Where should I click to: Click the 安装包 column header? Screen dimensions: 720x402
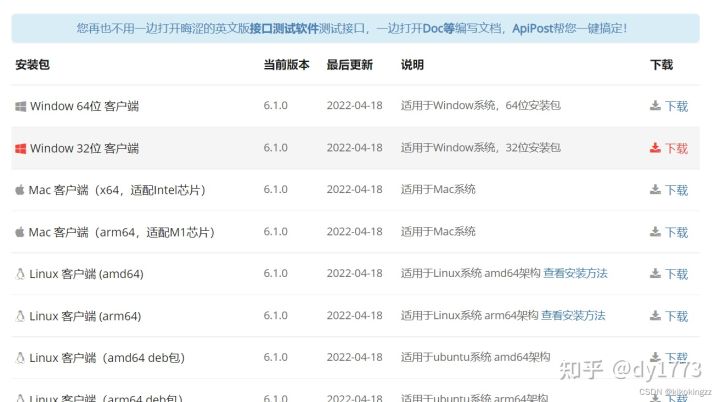[x=32, y=65]
